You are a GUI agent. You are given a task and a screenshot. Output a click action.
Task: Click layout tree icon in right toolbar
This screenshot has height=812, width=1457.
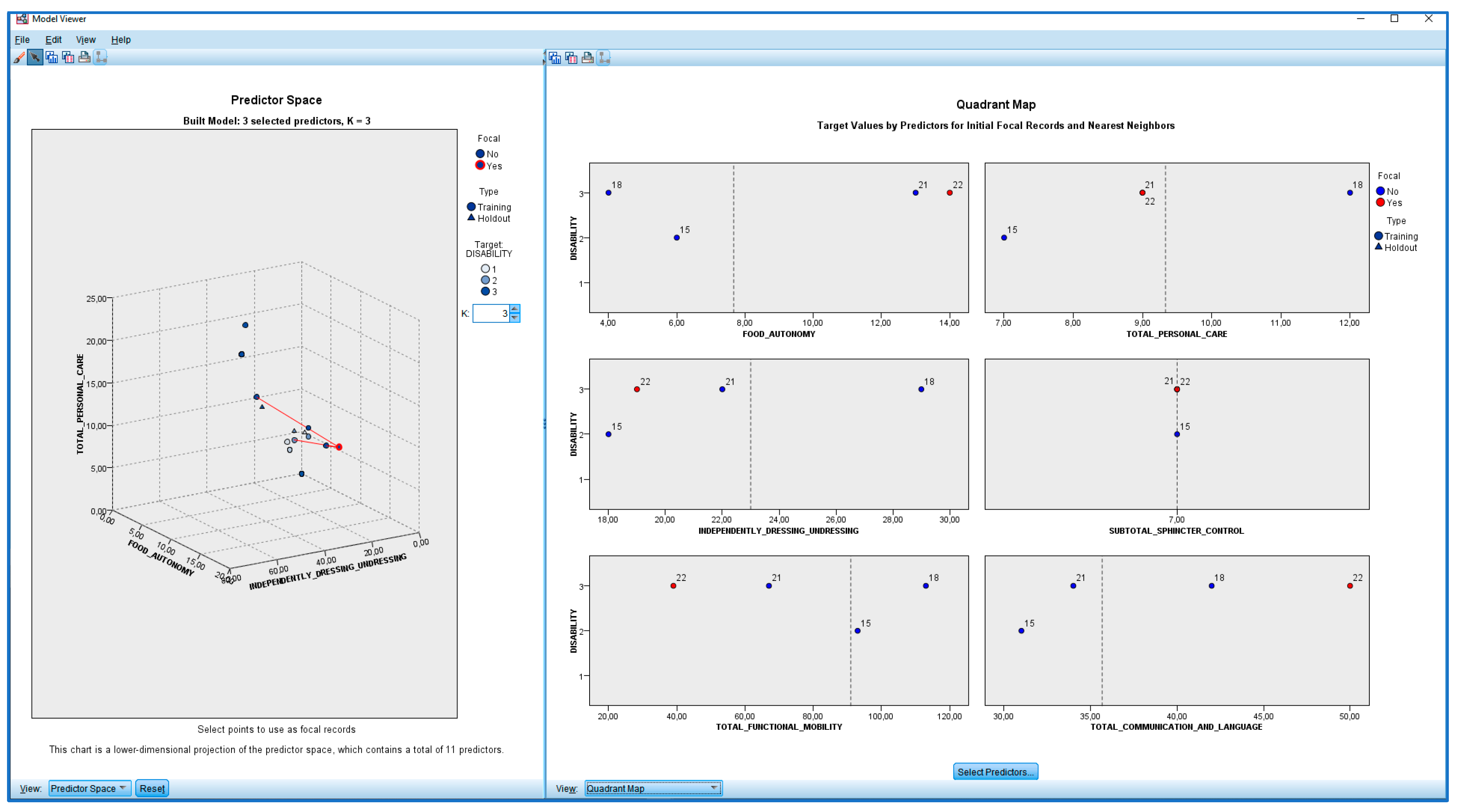pos(604,58)
